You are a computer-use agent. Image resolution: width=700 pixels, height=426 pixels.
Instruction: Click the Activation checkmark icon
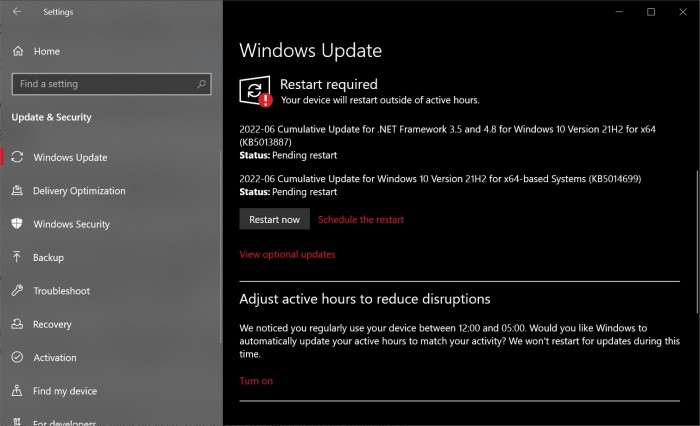tap(17, 358)
